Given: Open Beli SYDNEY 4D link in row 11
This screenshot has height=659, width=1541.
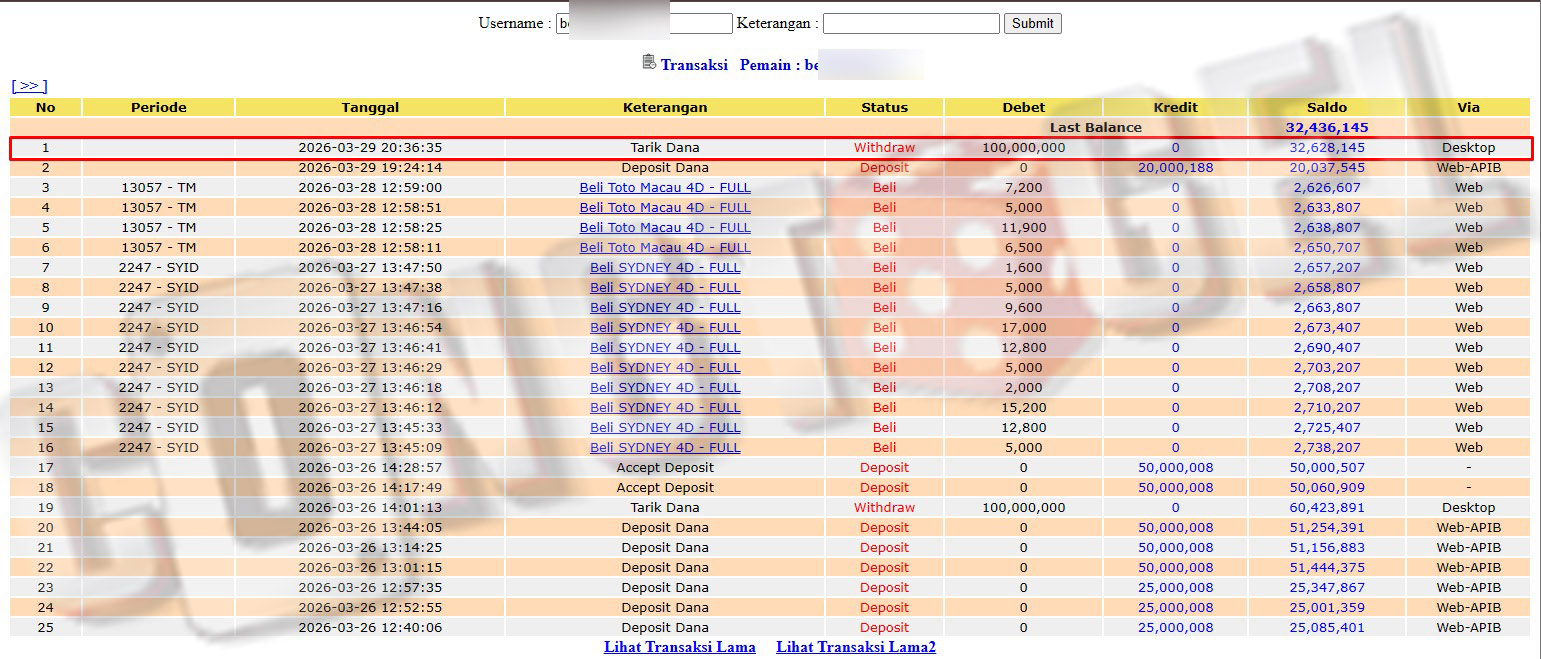Looking at the screenshot, I should click(665, 347).
